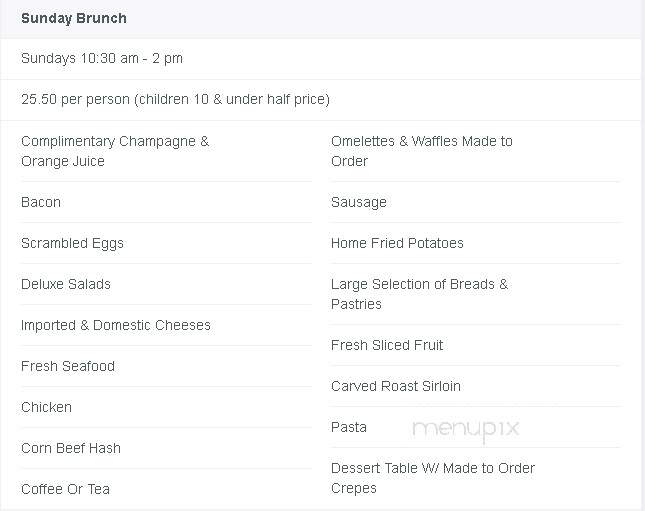
Task: Click the Home Fried Potatoes entry
Action: click(x=397, y=243)
